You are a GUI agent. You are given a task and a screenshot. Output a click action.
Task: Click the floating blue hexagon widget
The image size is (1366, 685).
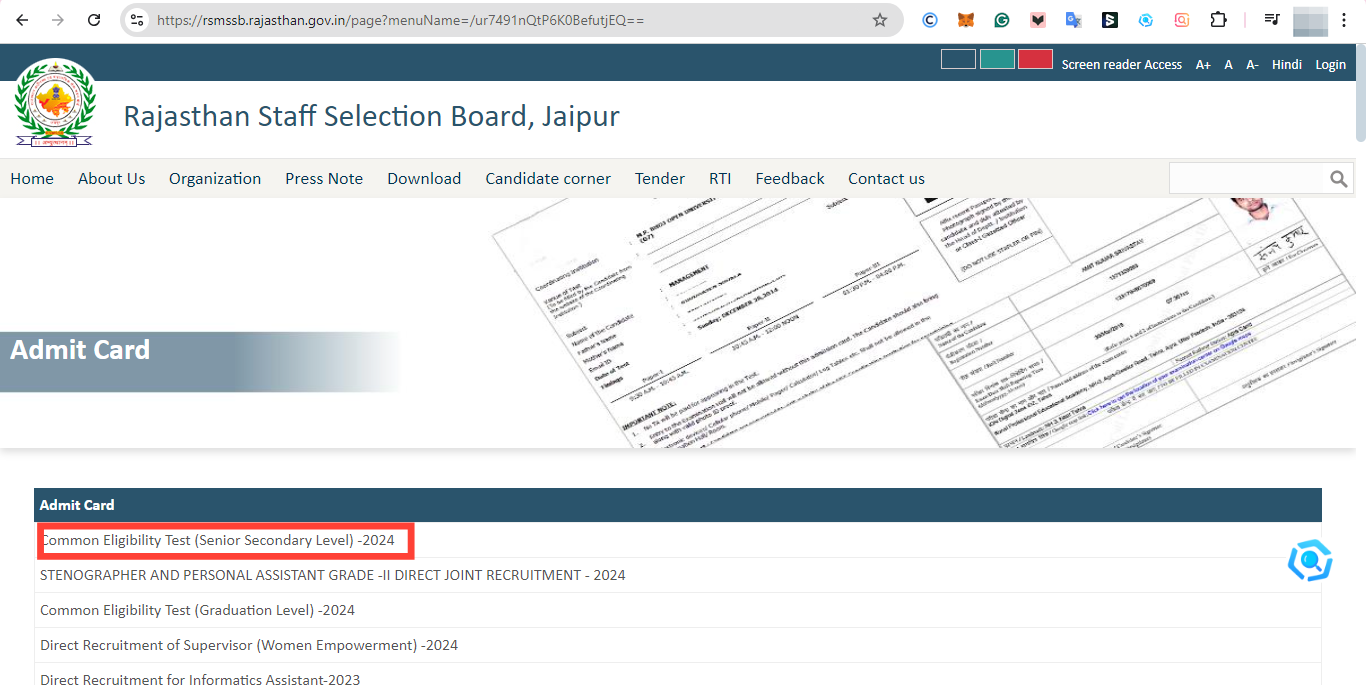[1309, 561]
